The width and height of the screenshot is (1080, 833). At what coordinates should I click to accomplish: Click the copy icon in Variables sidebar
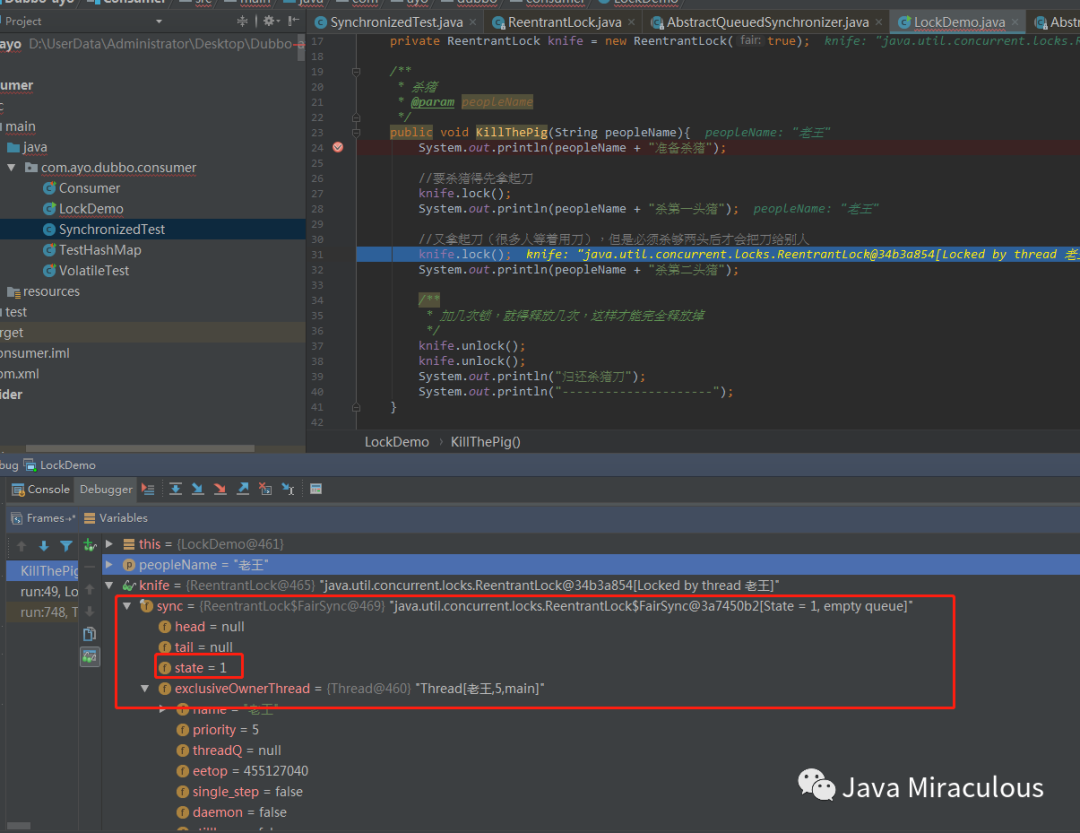click(x=90, y=634)
